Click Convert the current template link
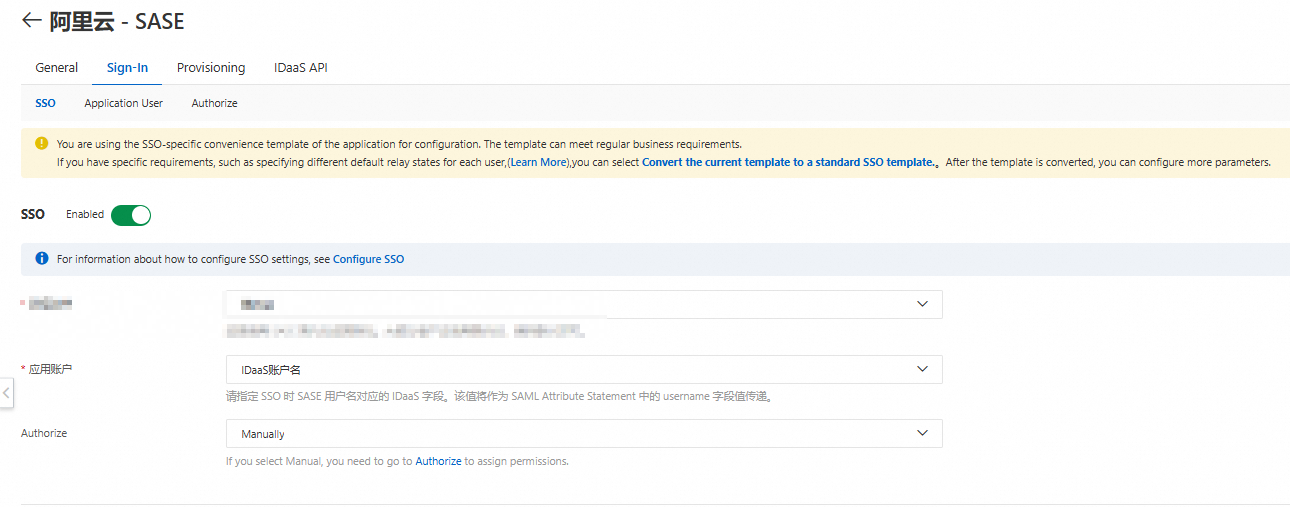This screenshot has height=507, width=1290. tap(788, 162)
